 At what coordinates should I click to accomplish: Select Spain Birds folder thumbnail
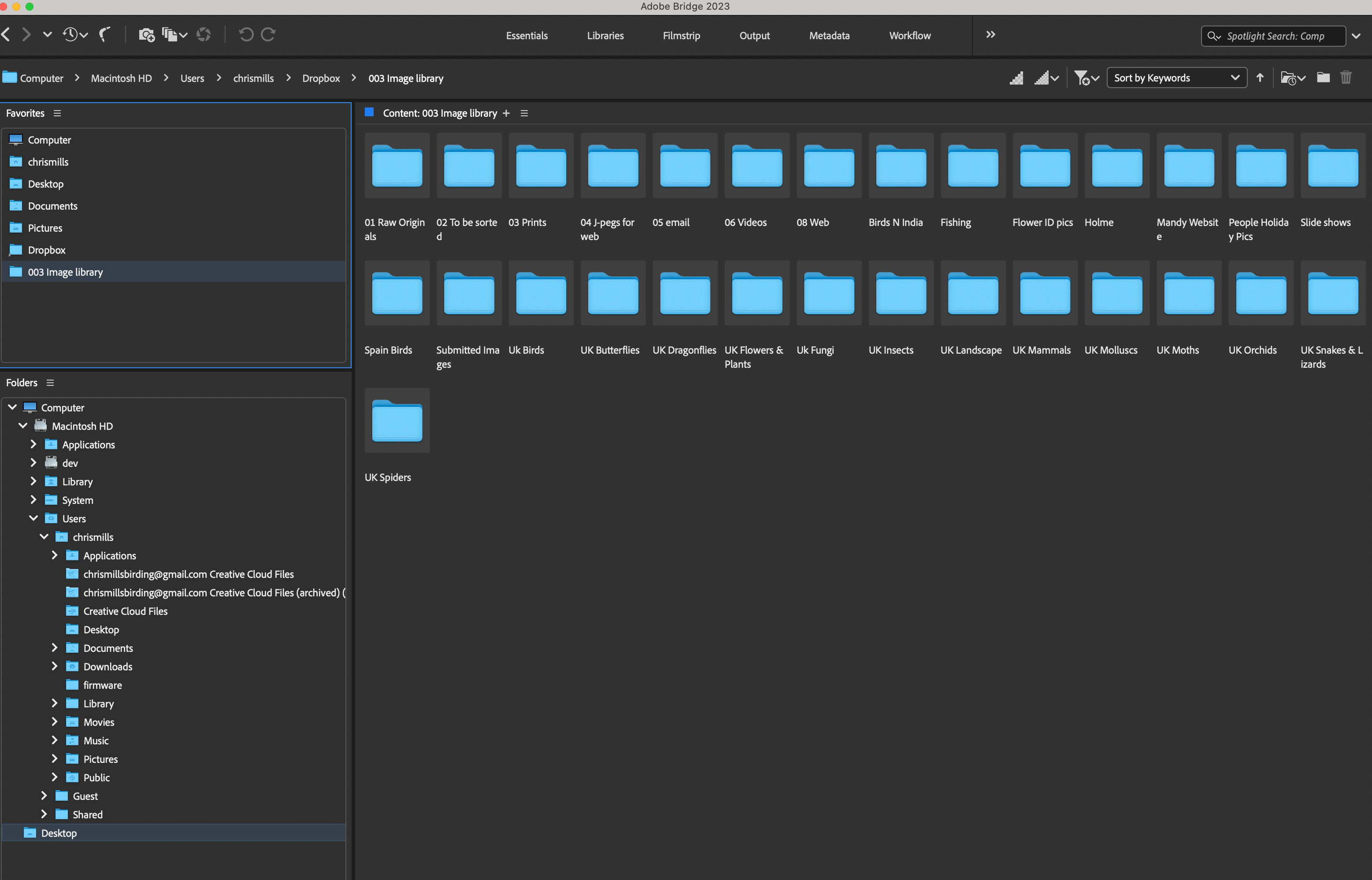pos(397,293)
